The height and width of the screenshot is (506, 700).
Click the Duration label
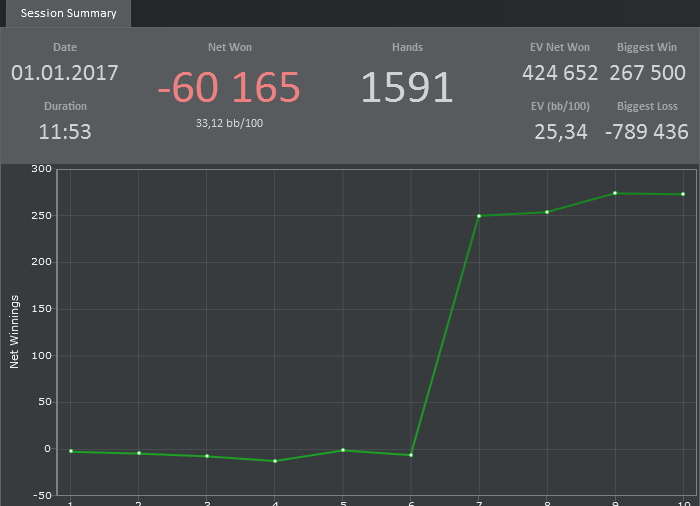point(65,106)
